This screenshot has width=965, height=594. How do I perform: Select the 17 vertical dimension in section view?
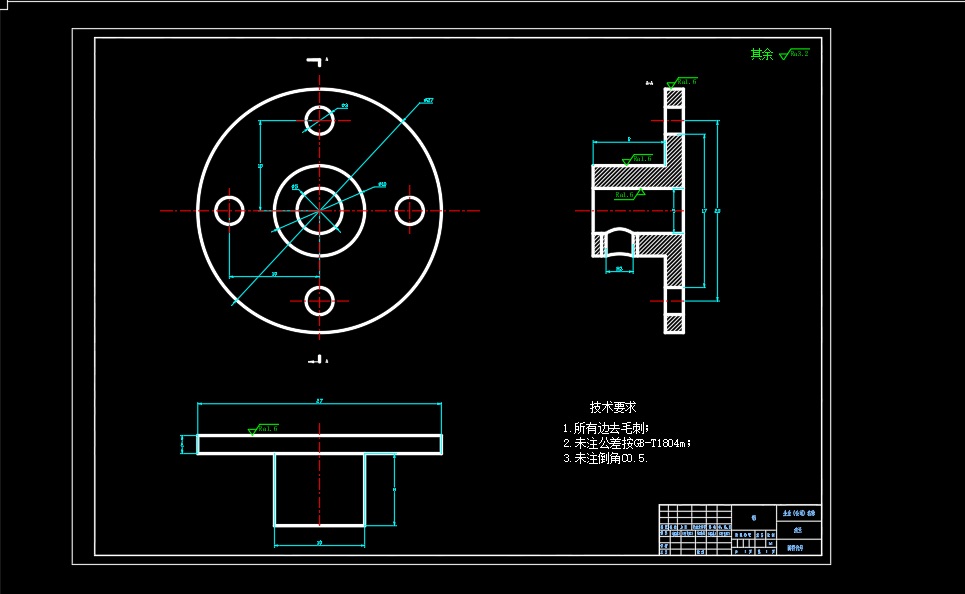(x=703, y=211)
